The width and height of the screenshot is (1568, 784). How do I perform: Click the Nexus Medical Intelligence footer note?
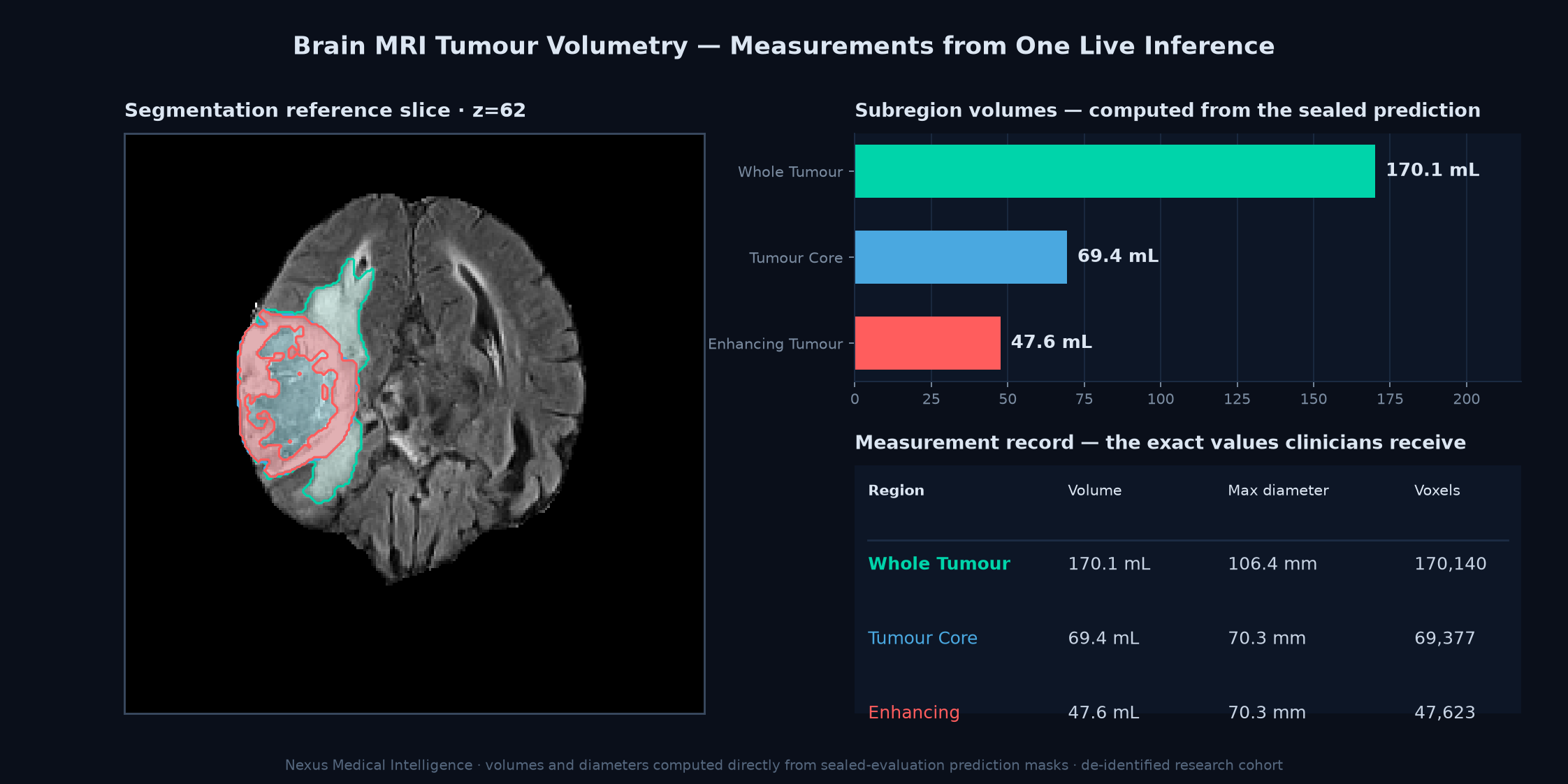point(784,765)
